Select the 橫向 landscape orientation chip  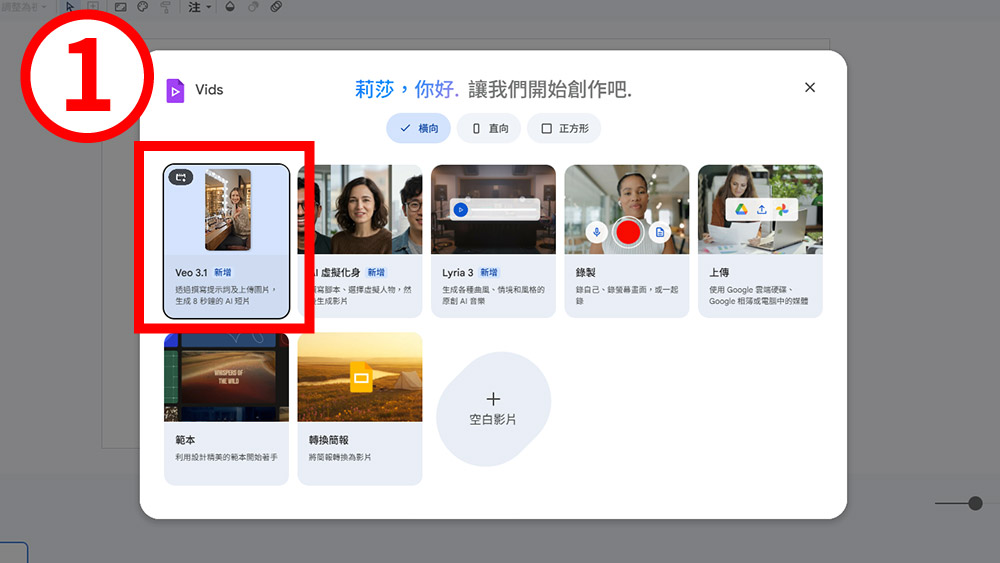pos(418,128)
